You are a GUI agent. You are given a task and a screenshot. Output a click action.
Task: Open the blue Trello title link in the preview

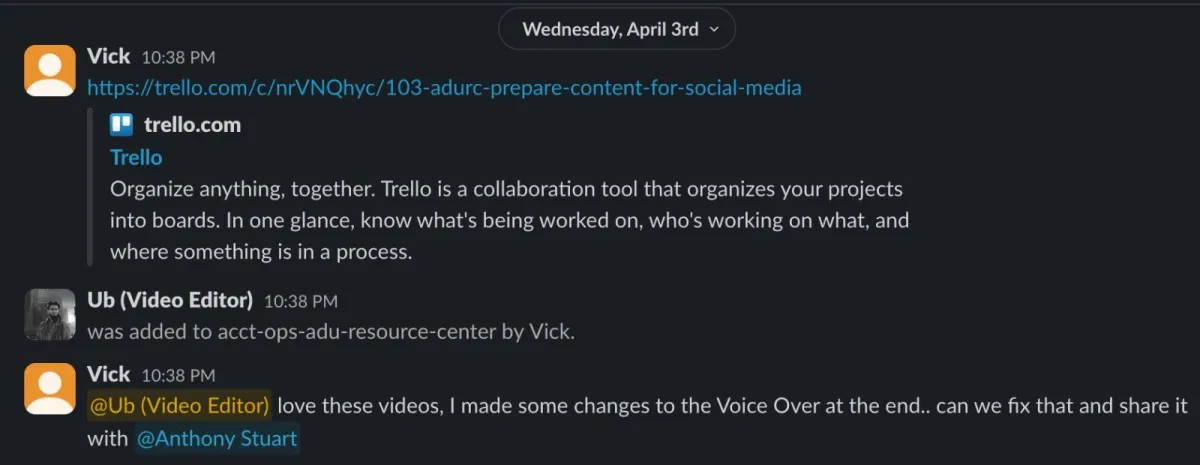click(136, 158)
